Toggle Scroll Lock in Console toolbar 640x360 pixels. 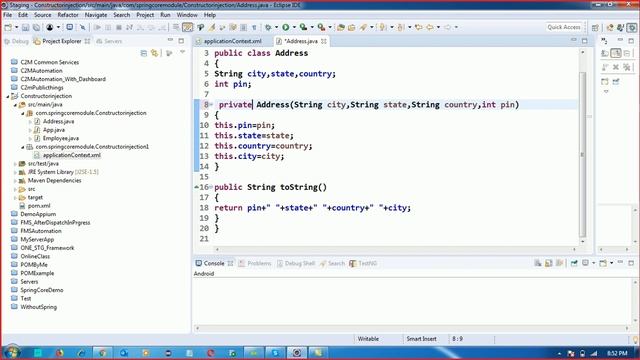tap(549, 263)
